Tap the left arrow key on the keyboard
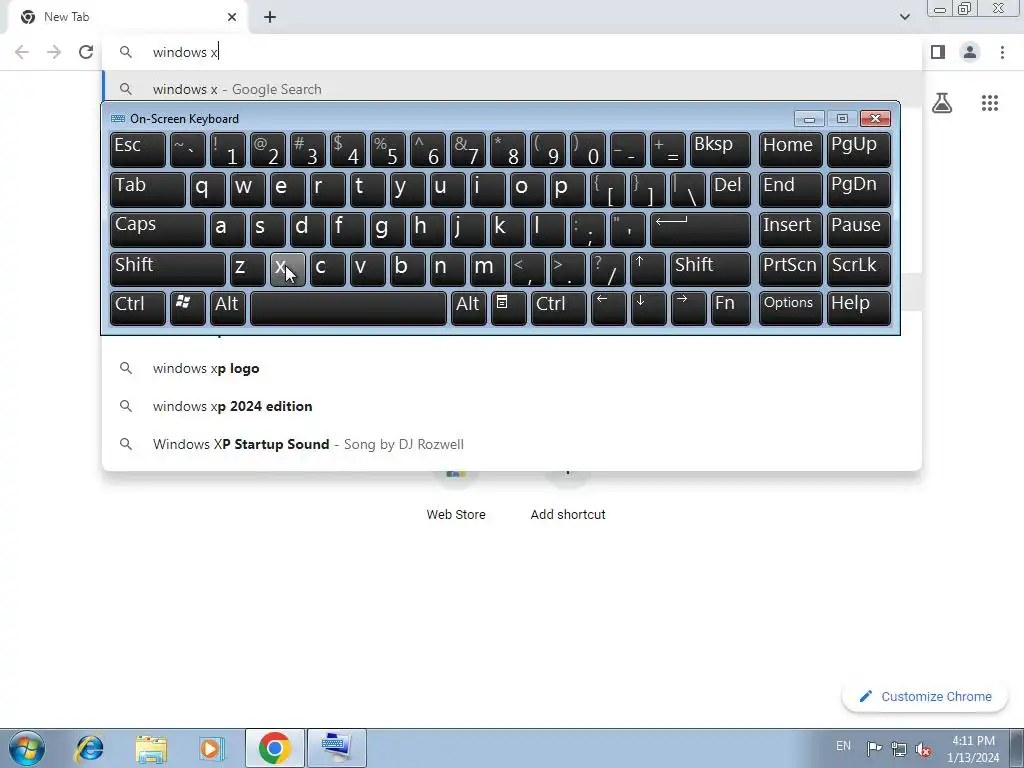 pos(608,308)
